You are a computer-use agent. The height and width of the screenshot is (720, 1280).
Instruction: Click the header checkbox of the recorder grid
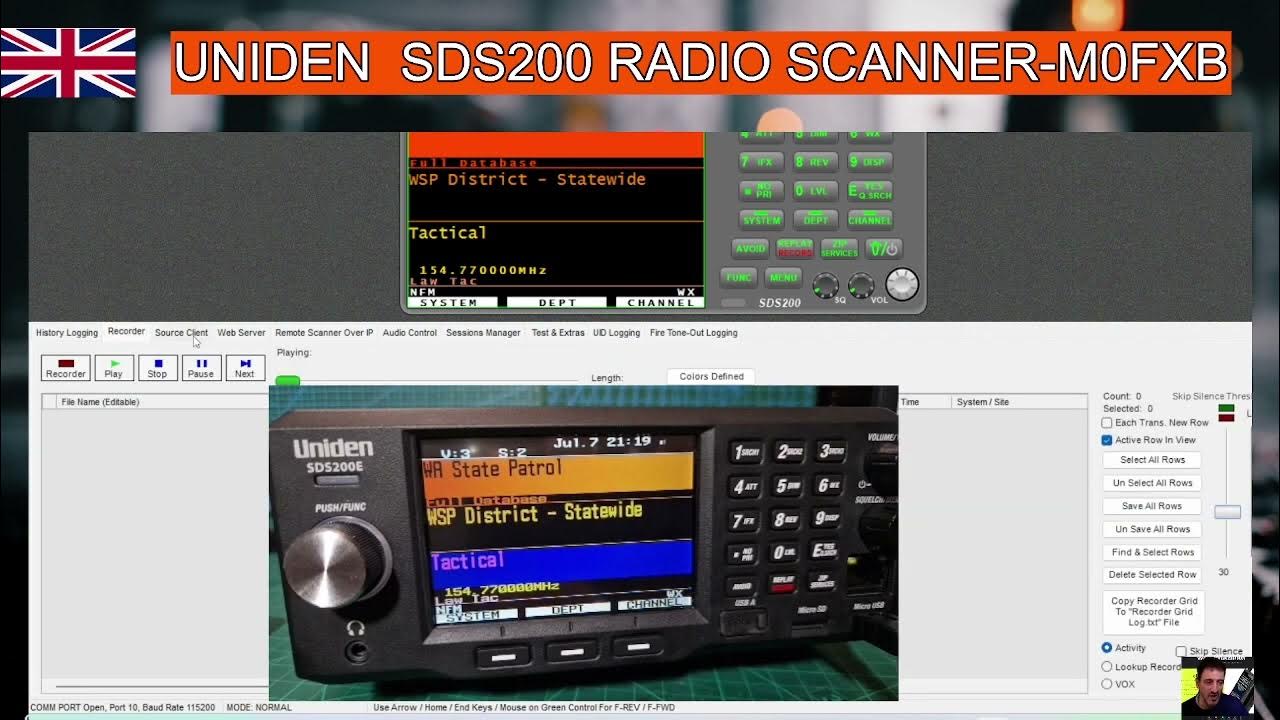coord(48,402)
